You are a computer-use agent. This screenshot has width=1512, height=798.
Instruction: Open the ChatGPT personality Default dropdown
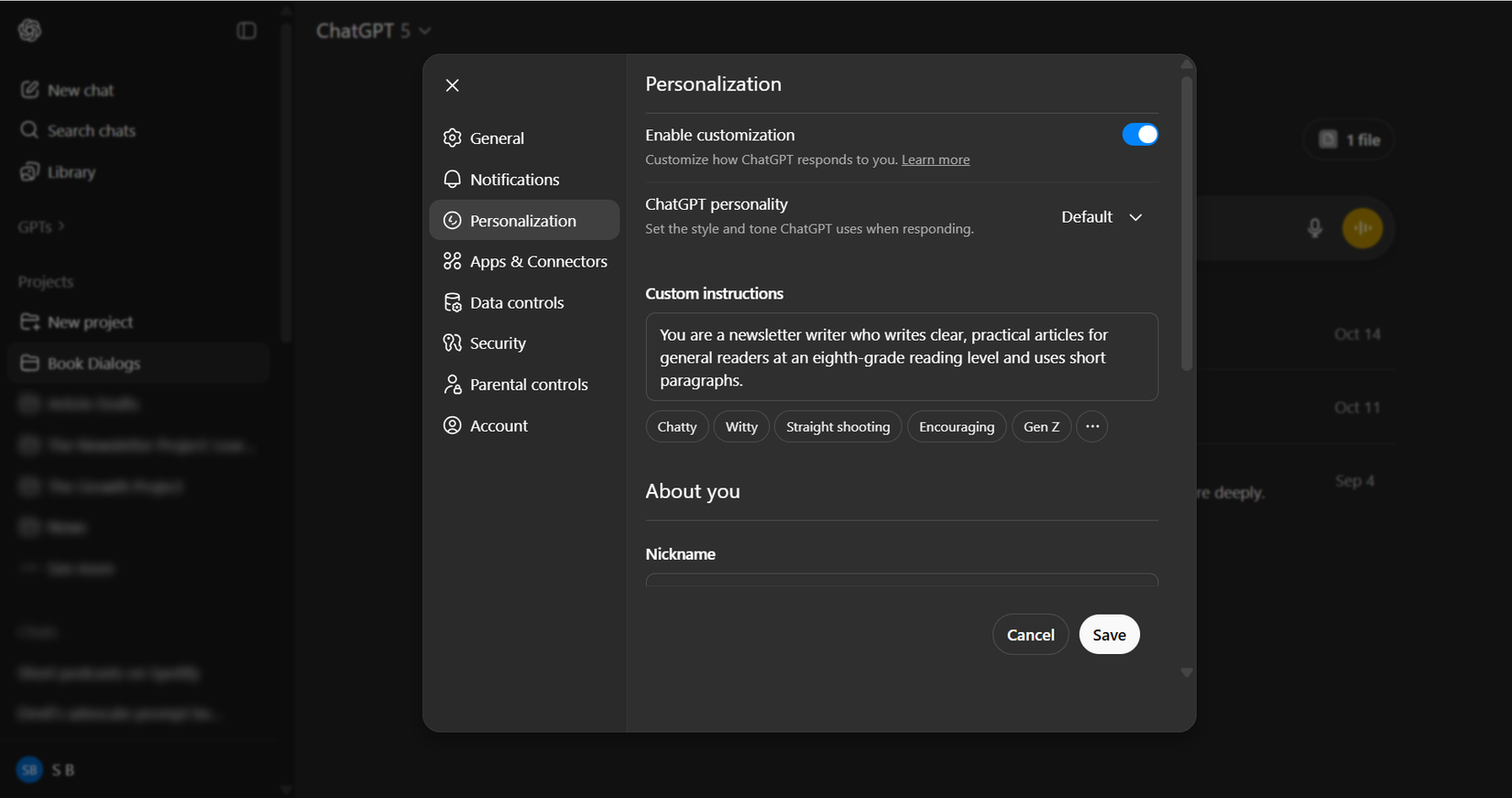click(1101, 217)
